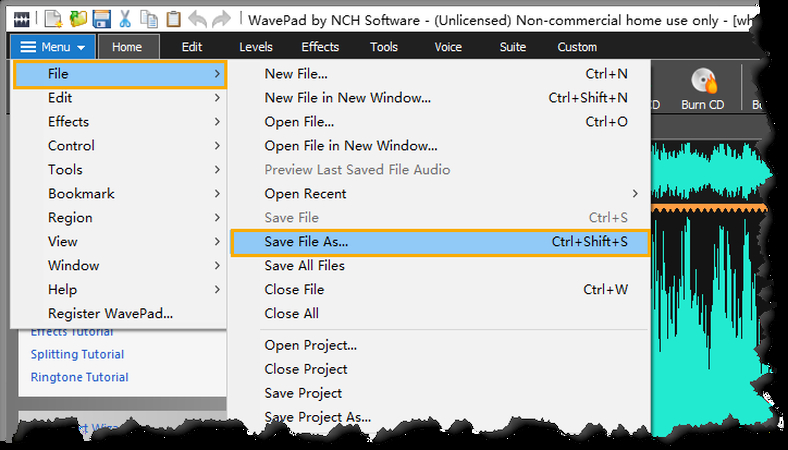
Task: Switch to the Levels tab
Action: 255,47
